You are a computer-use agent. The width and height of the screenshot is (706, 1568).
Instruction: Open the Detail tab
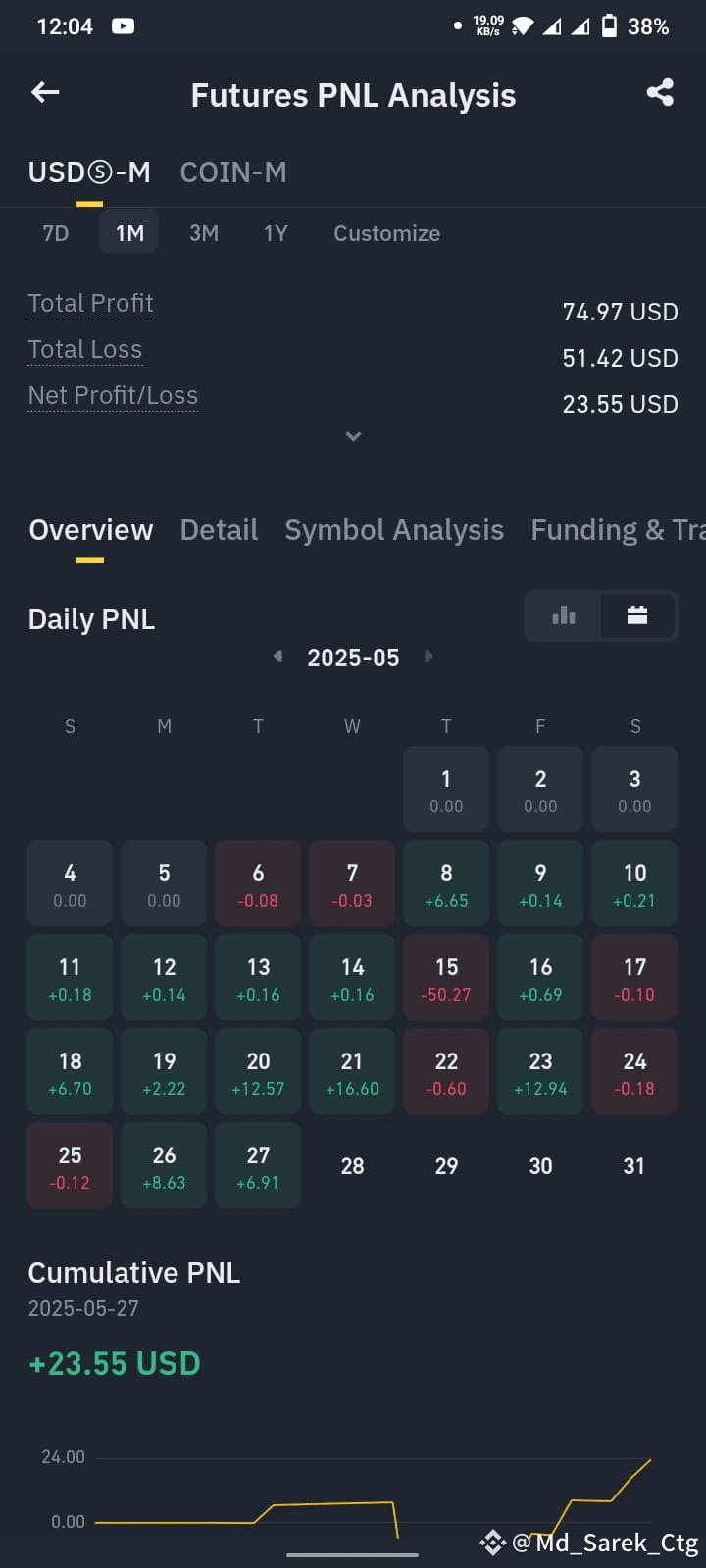click(x=219, y=530)
